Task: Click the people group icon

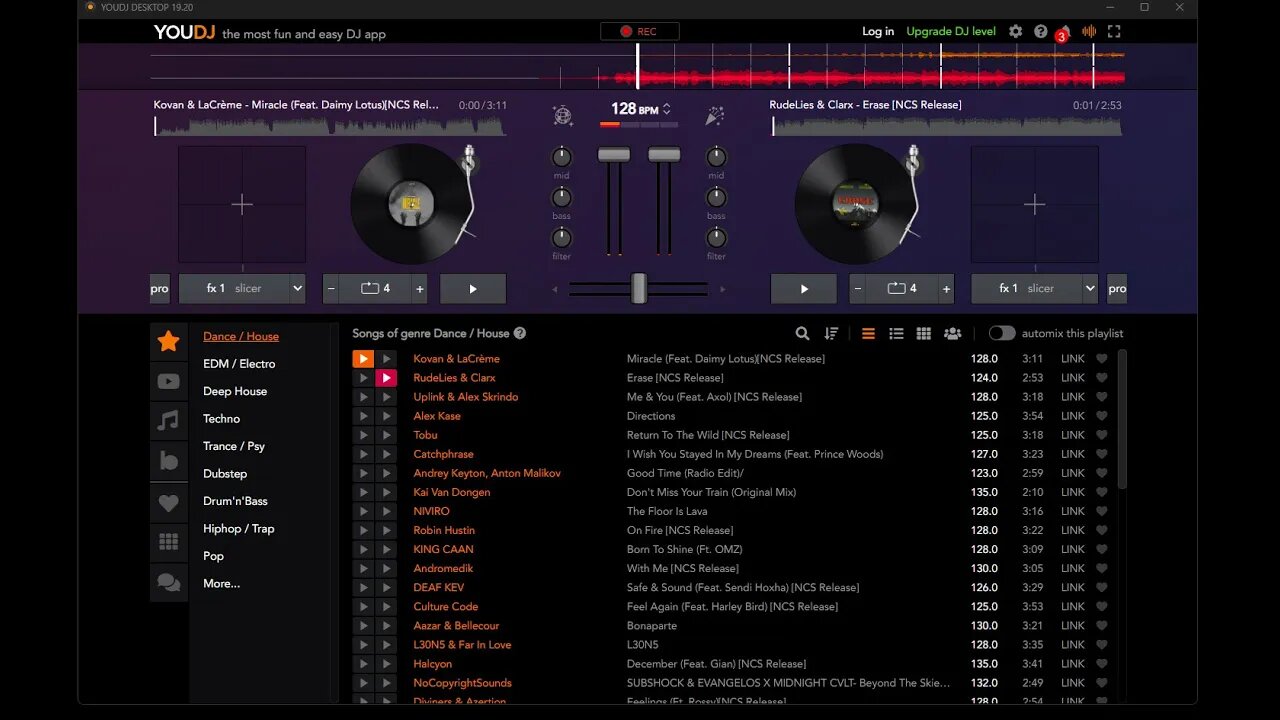Action: click(x=953, y=334)
